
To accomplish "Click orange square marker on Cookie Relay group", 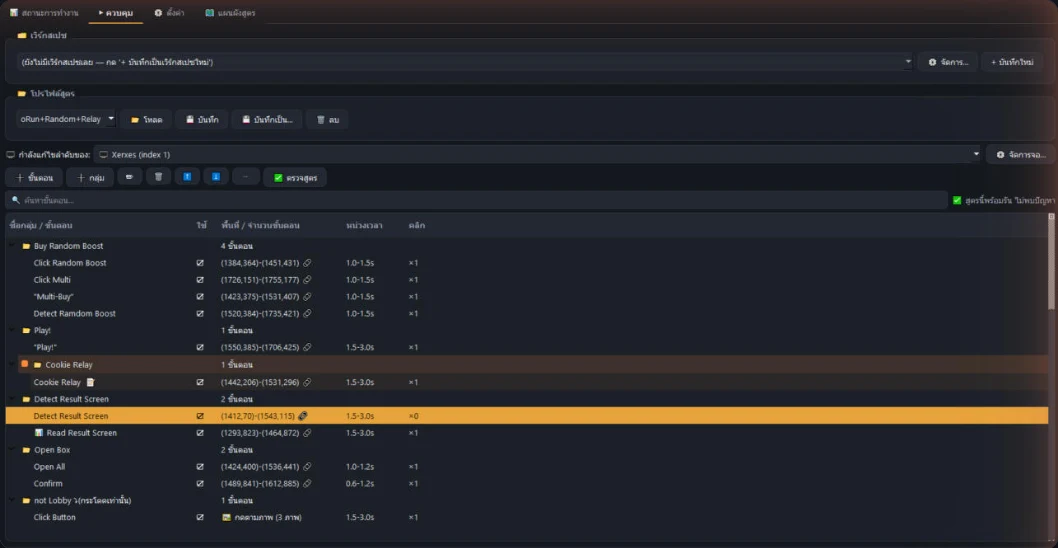I will tap(25, 364).
